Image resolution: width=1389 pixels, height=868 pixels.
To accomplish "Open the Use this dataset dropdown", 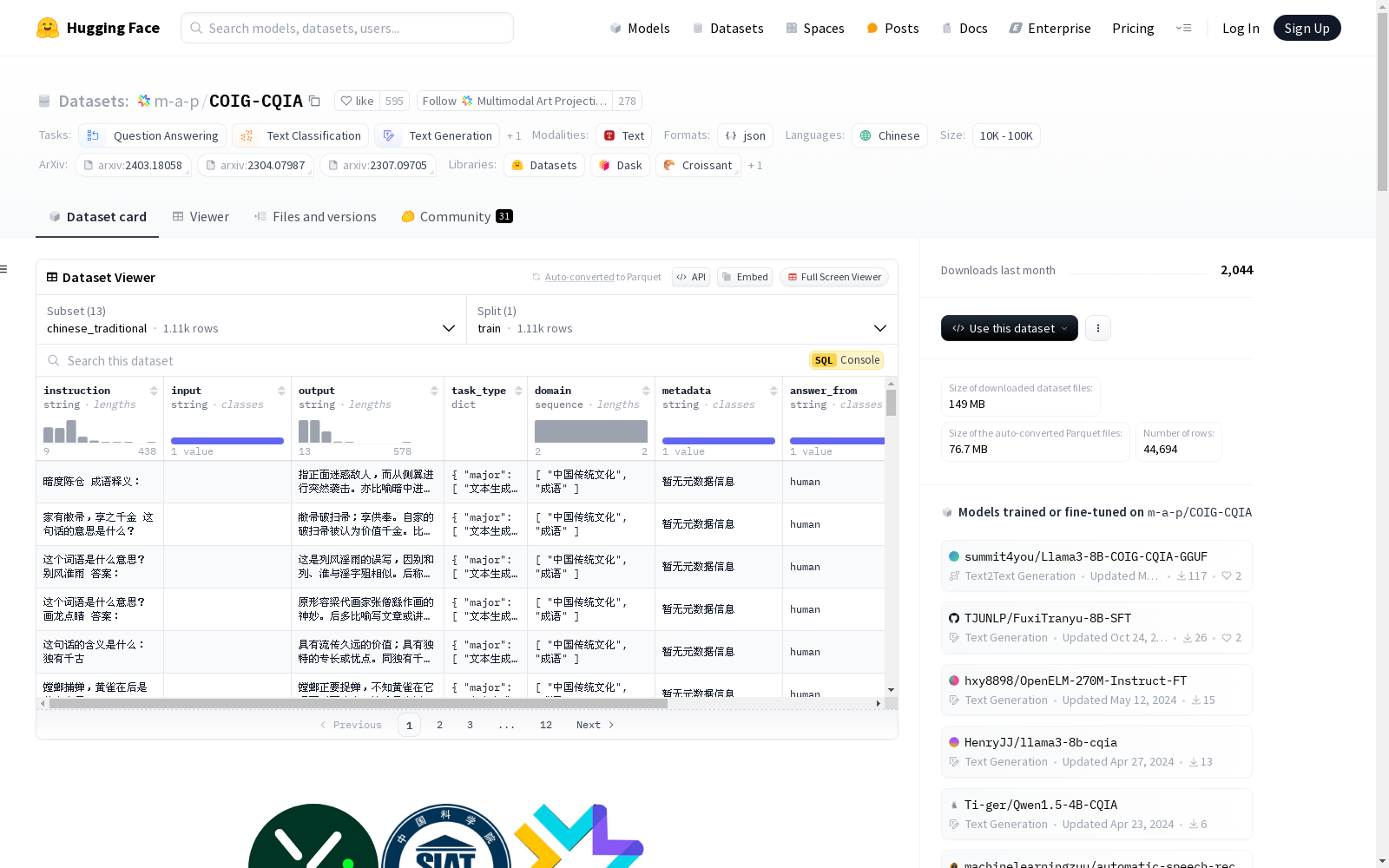I will [x=1009, y=328].
